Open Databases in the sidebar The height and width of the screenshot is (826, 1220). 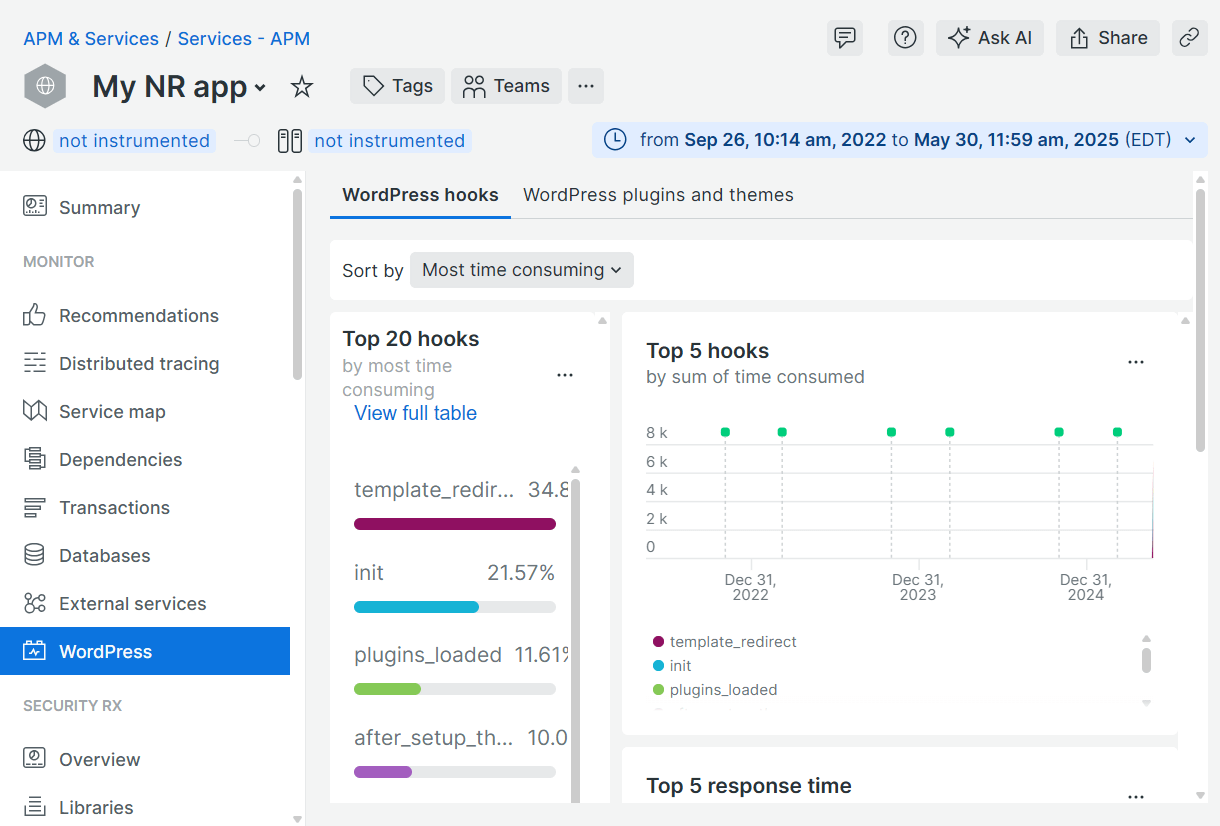pyautogui.click(x=145, y=555)
